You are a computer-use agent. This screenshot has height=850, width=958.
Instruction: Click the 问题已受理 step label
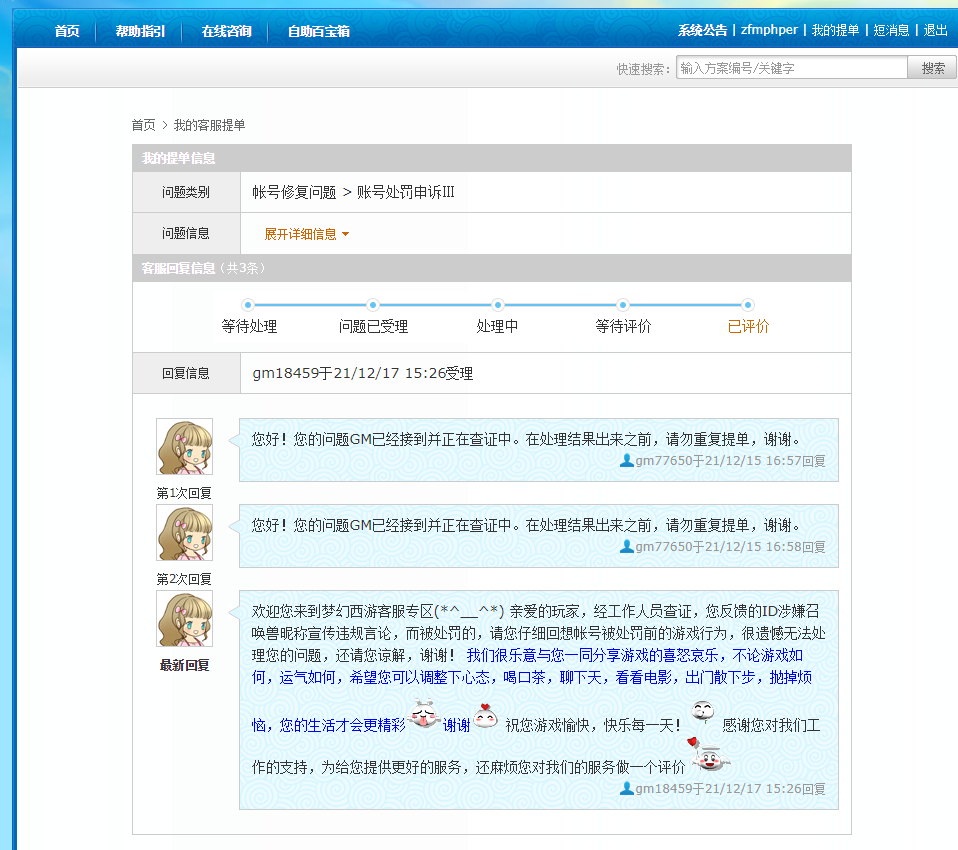373,326
